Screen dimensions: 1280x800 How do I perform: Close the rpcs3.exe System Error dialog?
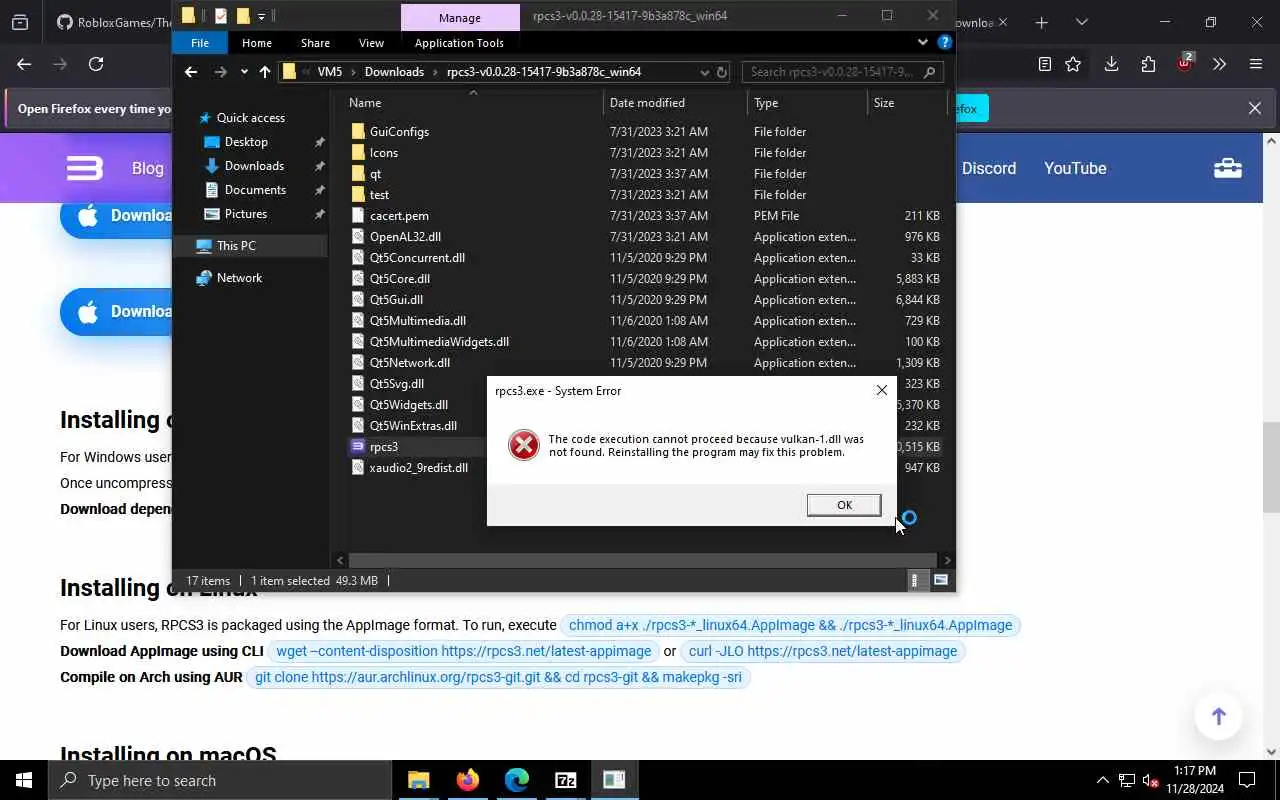pyautogui.click(x=881, y=390)
